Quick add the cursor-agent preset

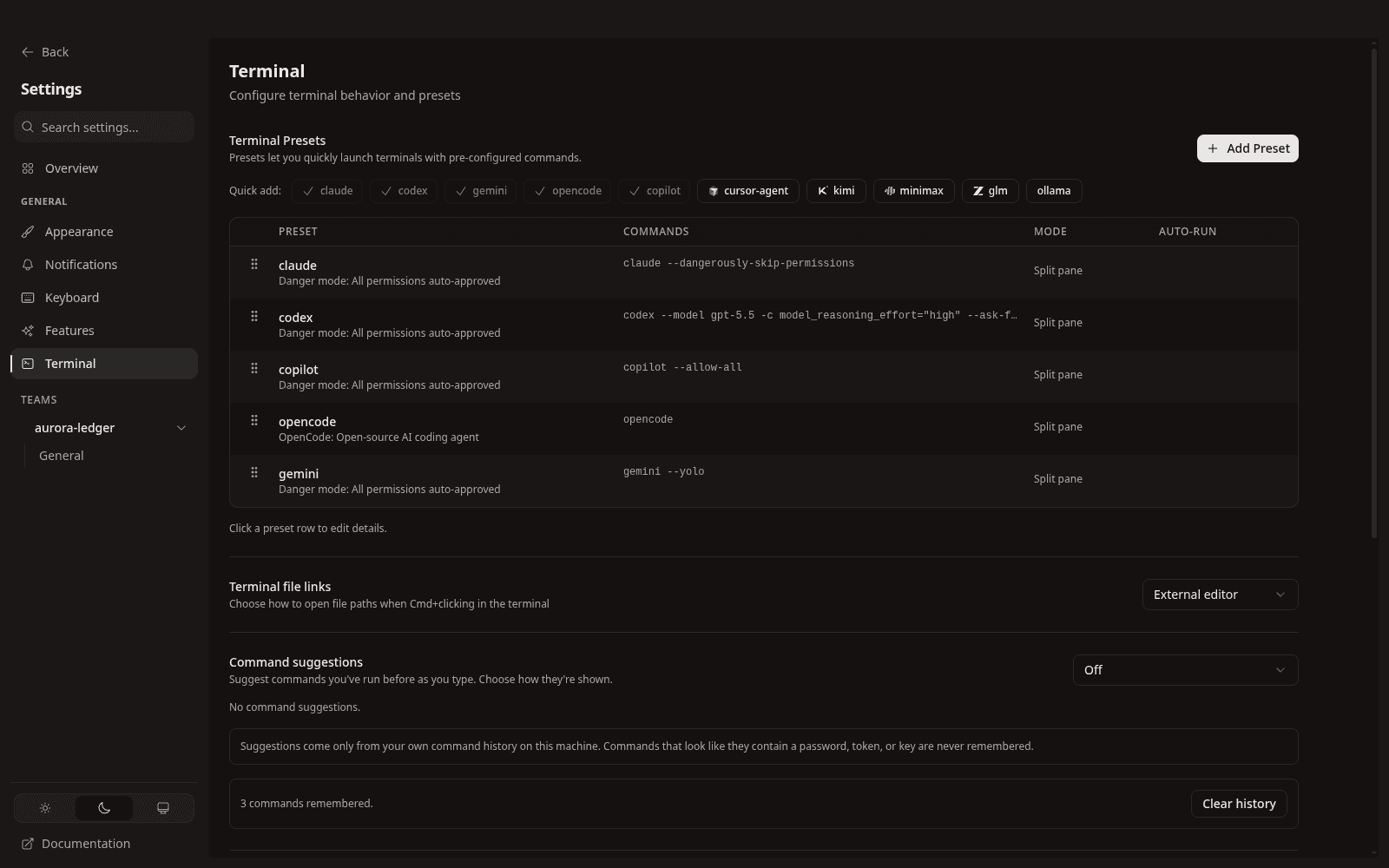[748, 191]
